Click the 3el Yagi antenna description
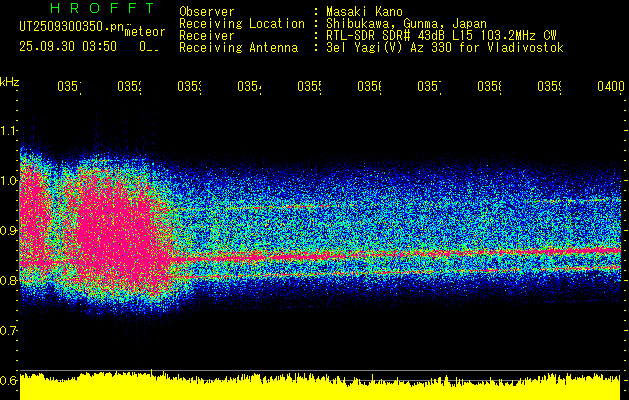 coord(445,48)
